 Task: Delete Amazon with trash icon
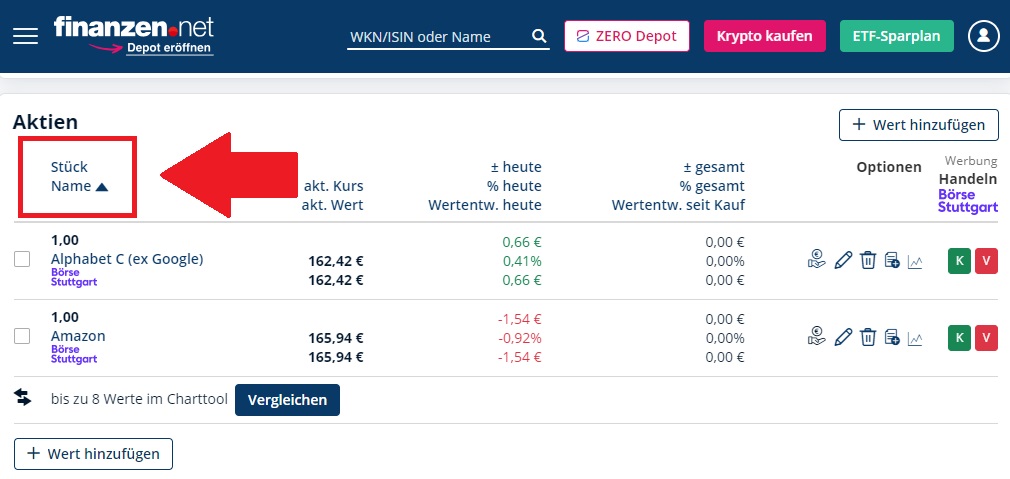click(x=868, y=337)
